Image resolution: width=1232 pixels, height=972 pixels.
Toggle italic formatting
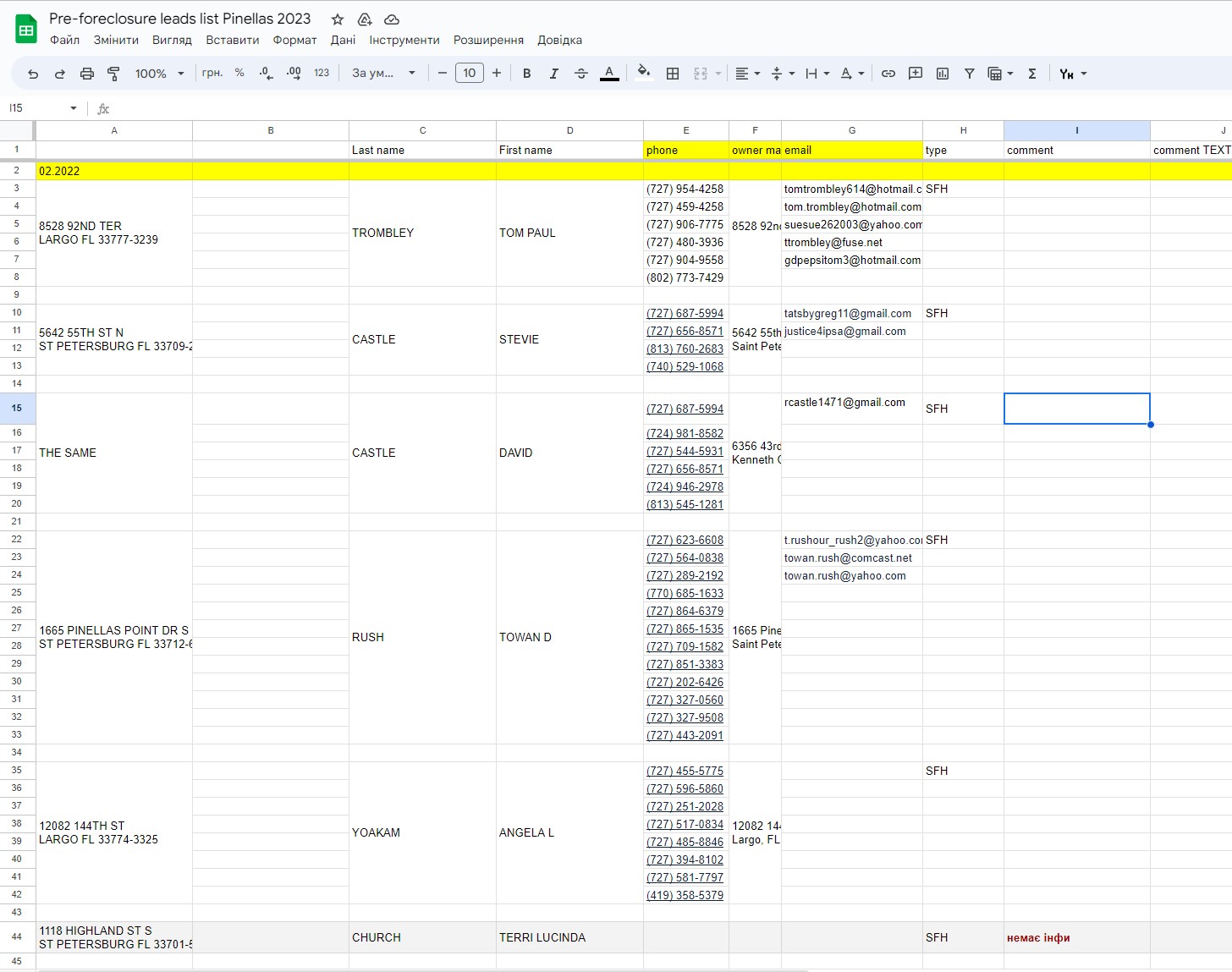(x=553, y=74)
